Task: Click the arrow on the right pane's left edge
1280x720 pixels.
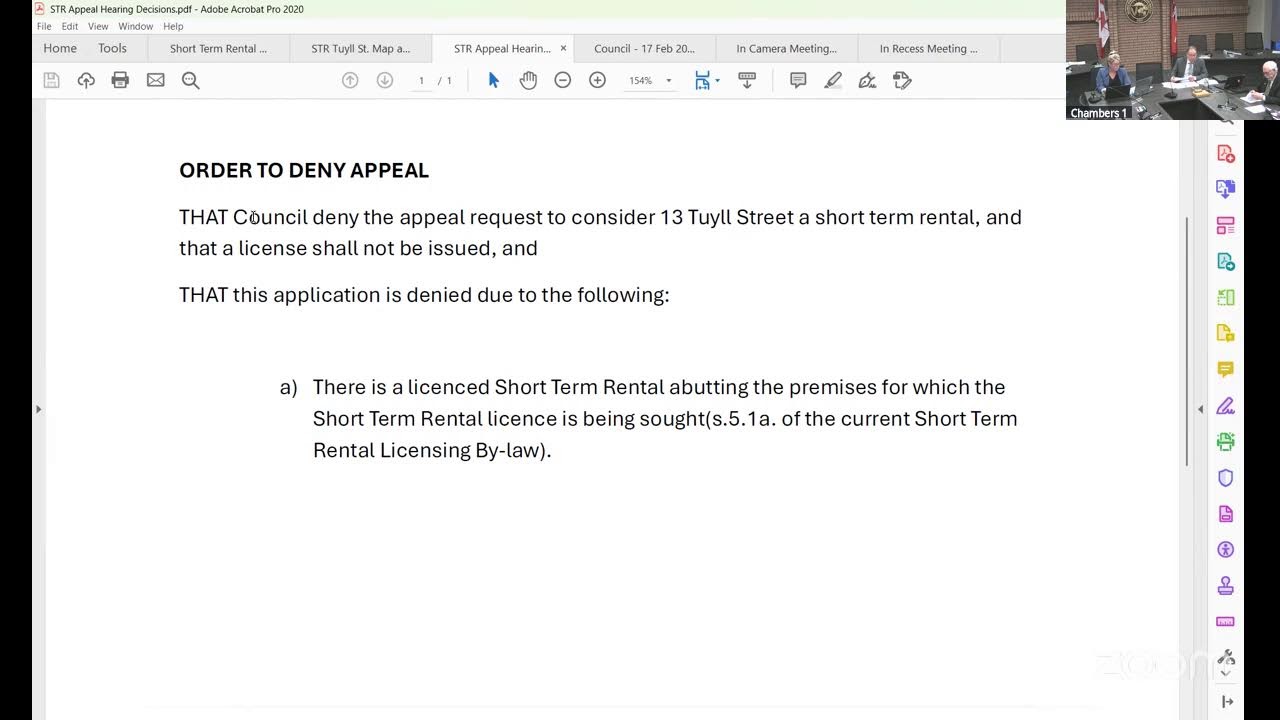Action: tap(1201, 408)
